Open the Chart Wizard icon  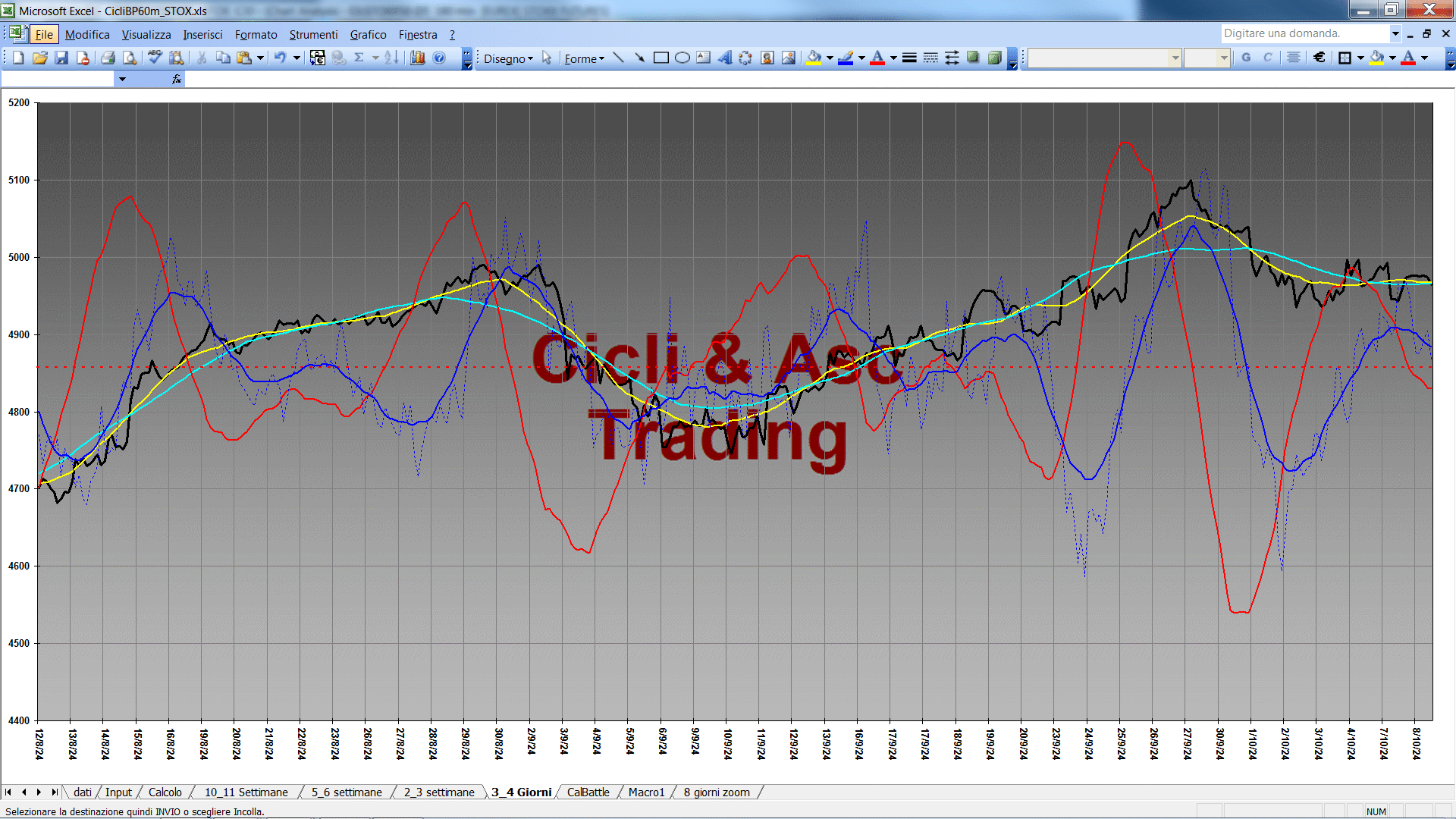(x=418, y=58)
